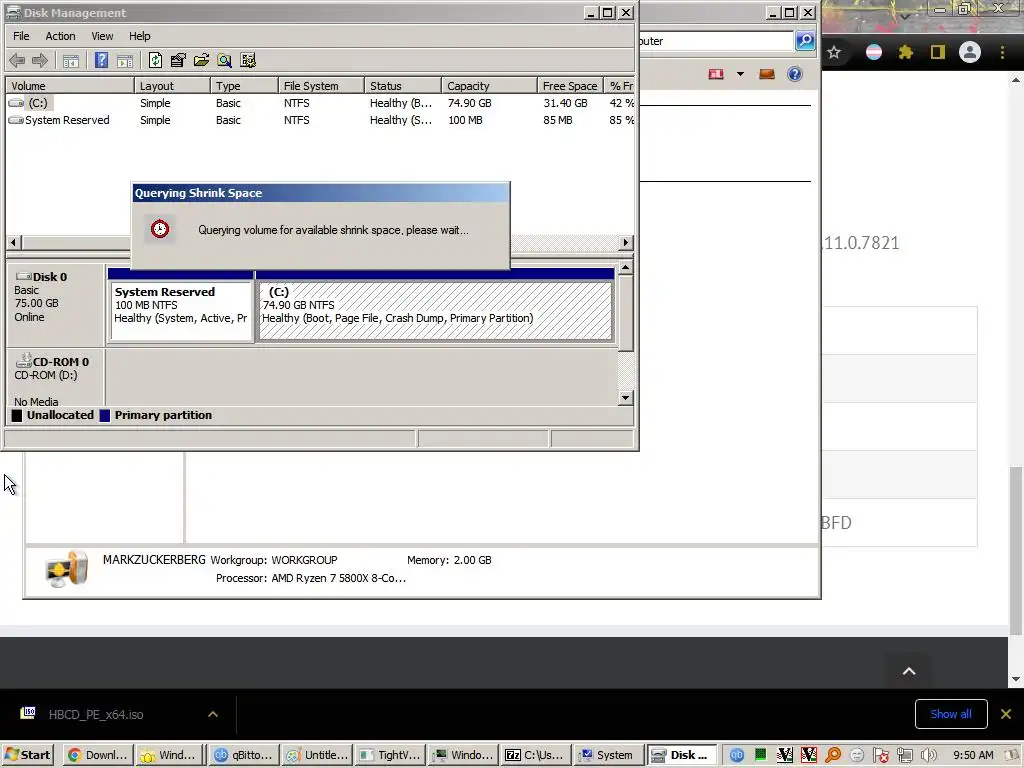Viewport: 1024px width, 768px height.
Task: Open the File menu
Action: coord(21,36)
